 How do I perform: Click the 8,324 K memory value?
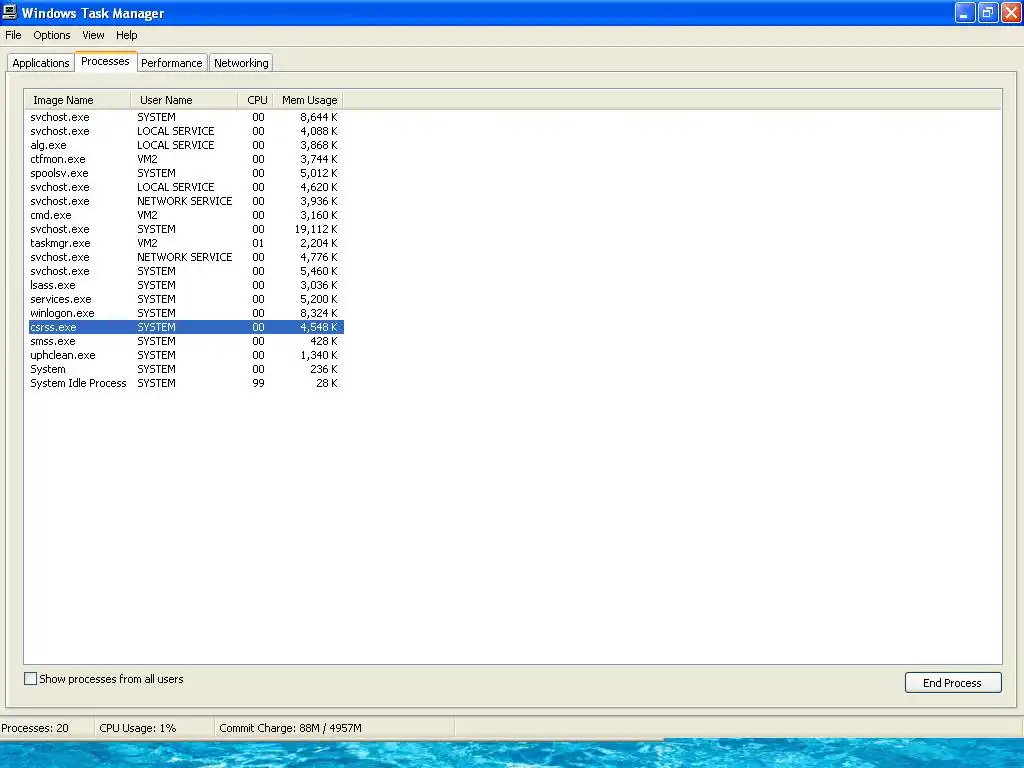pyautogui.click(x=319, y=313)
